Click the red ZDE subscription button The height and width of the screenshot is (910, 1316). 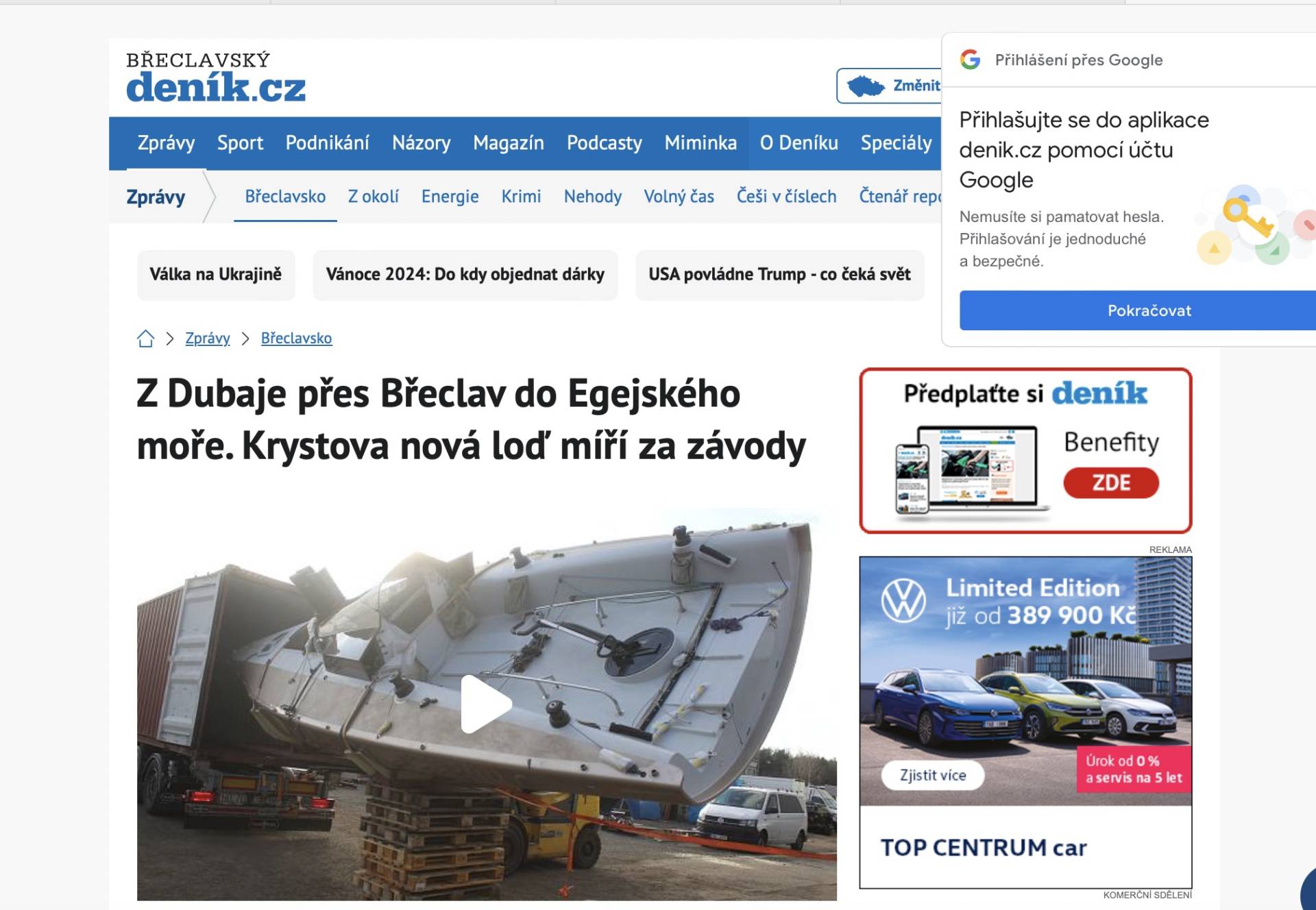click(x=1111, y=482)
